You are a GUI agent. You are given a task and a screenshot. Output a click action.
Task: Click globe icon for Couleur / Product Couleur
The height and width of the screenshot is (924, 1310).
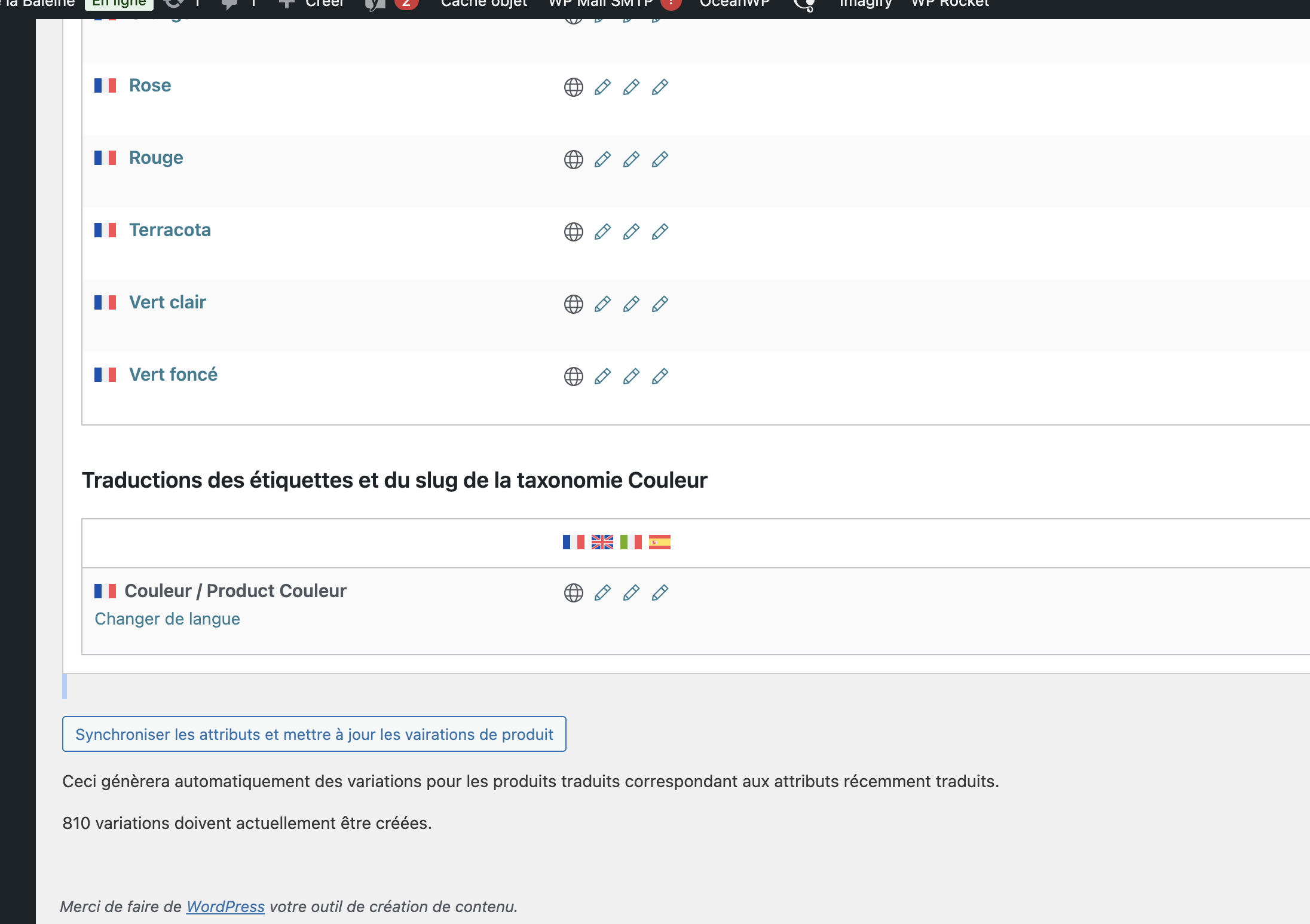tap(573, 593)
